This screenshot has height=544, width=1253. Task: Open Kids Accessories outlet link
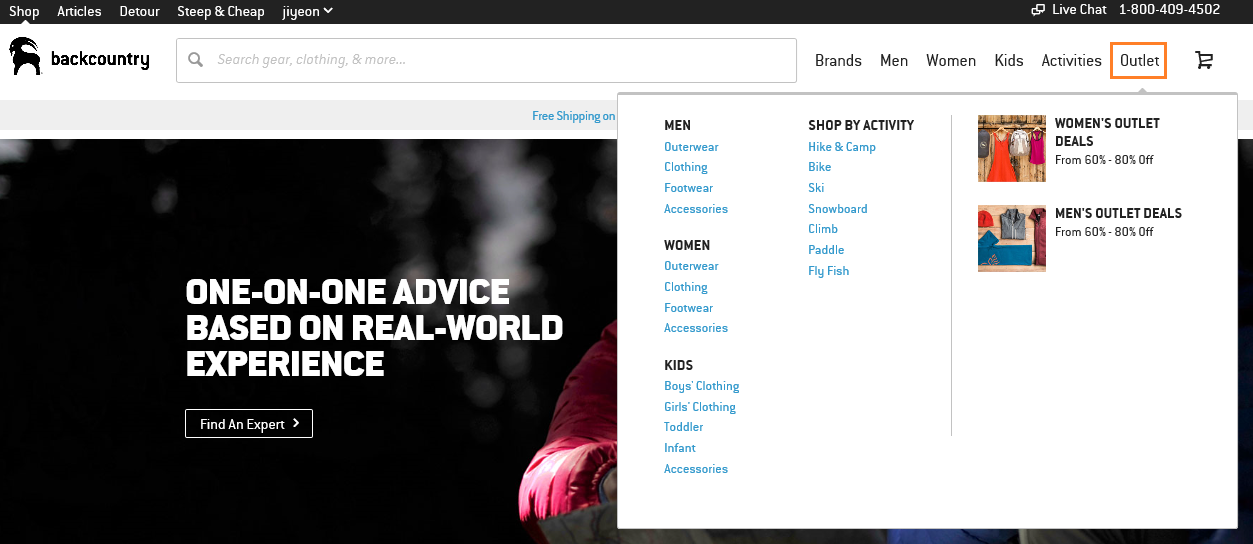pyautogui.click(x=696, y=469)
